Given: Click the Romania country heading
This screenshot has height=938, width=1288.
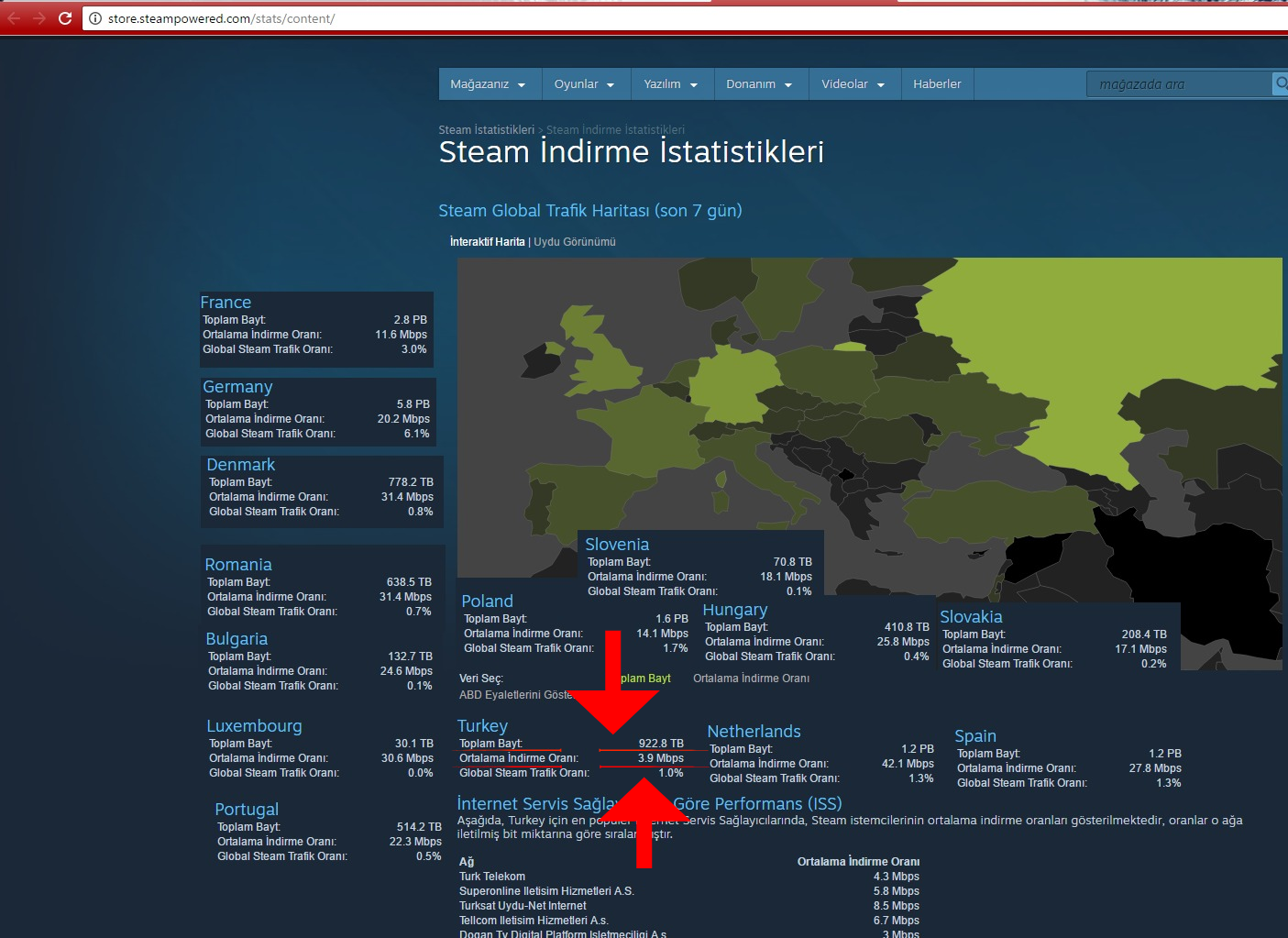Looking at the screenshot, I should point(238,565).
